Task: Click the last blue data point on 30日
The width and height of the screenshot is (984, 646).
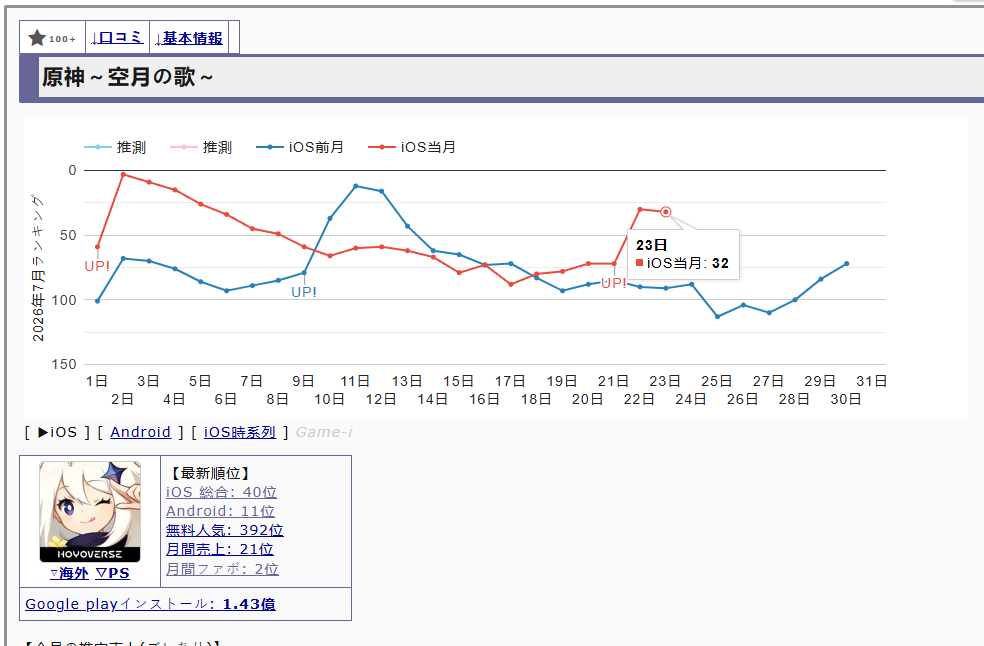Action: [847, 264]
